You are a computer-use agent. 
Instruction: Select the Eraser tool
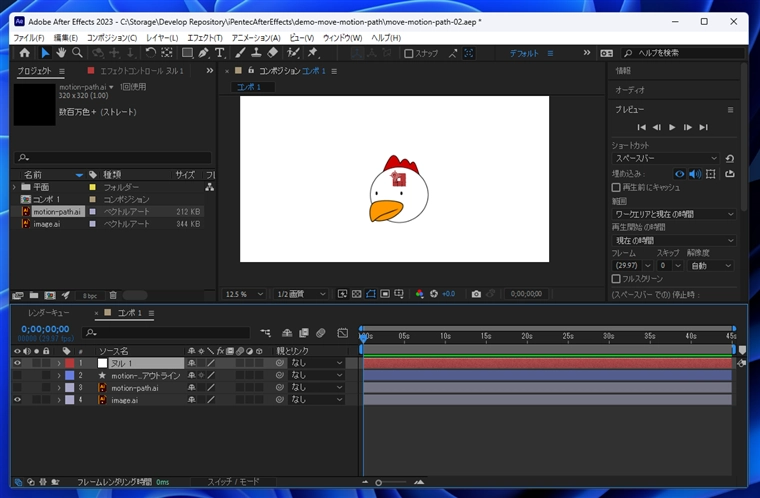coord(274,53)
